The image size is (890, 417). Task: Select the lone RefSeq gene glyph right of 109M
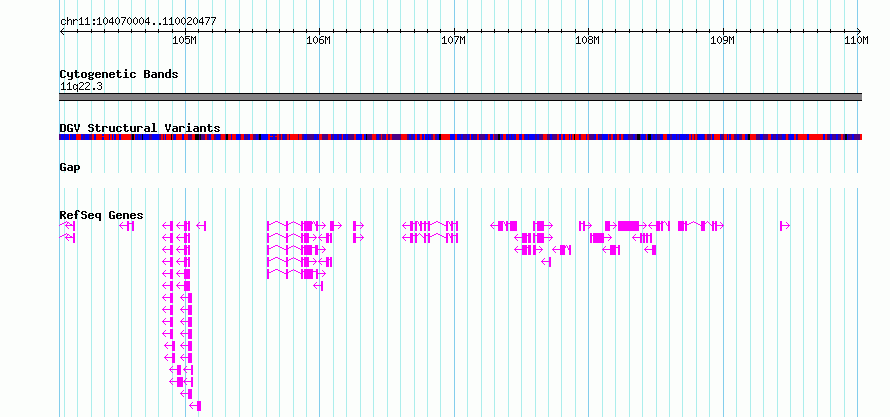tap(785, 226)
